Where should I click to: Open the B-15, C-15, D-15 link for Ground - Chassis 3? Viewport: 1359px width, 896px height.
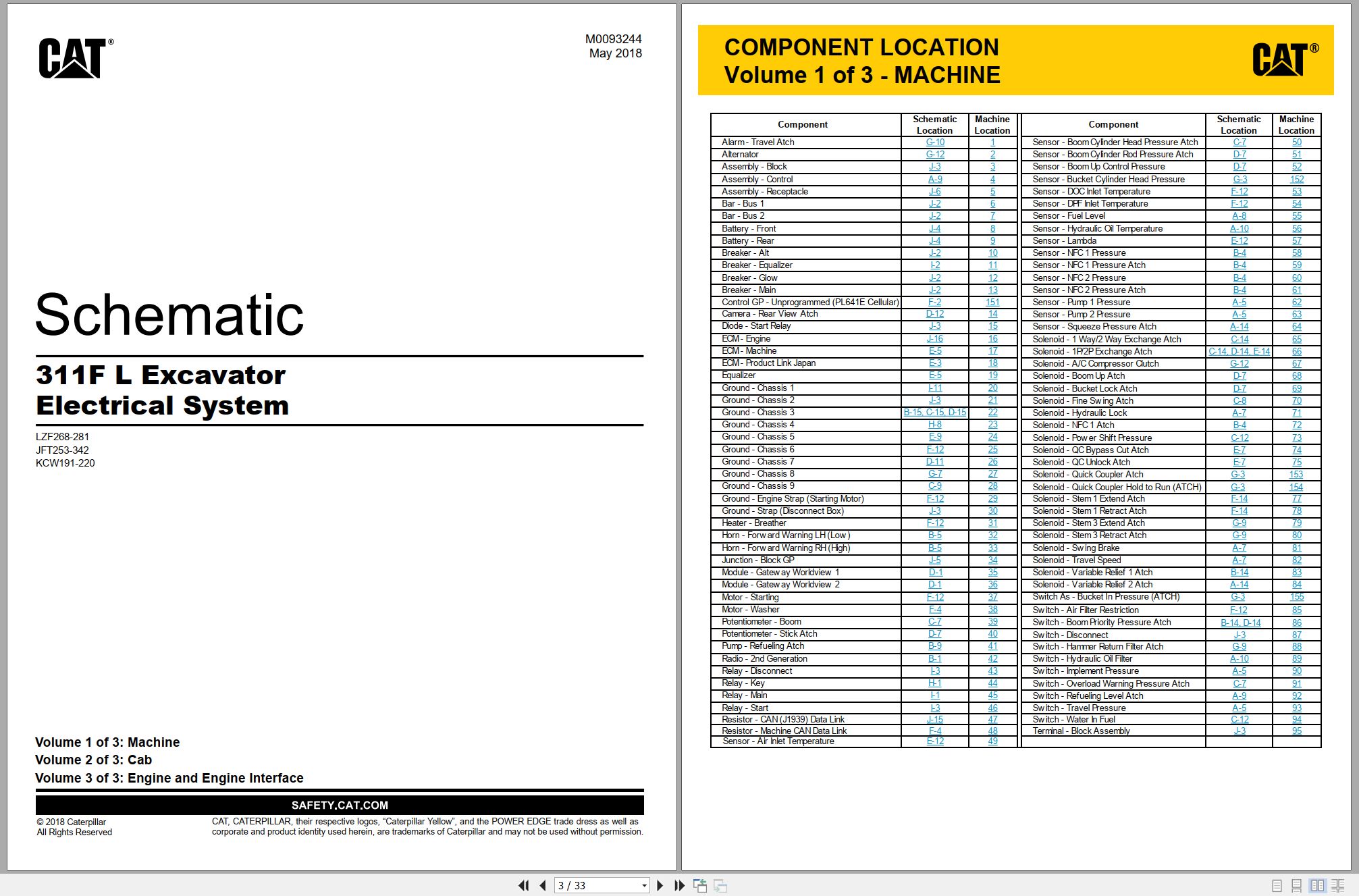tap(935, 413)
